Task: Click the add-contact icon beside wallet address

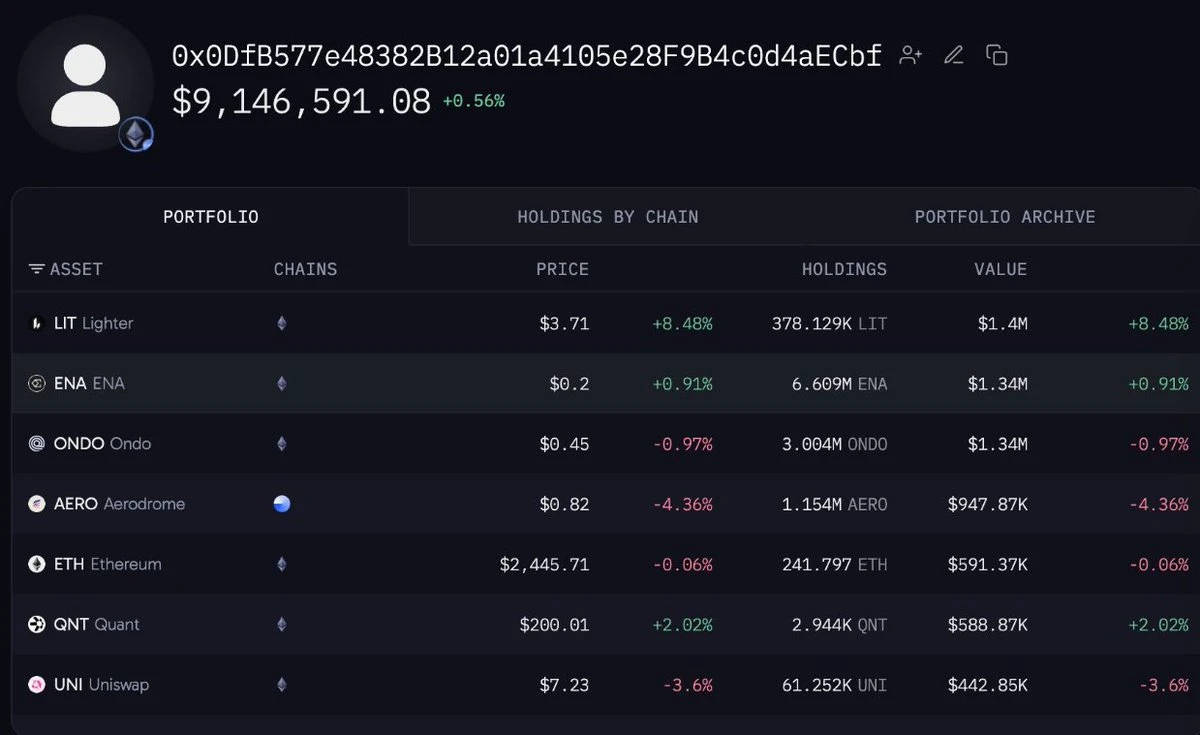Action: click(910, 56)
